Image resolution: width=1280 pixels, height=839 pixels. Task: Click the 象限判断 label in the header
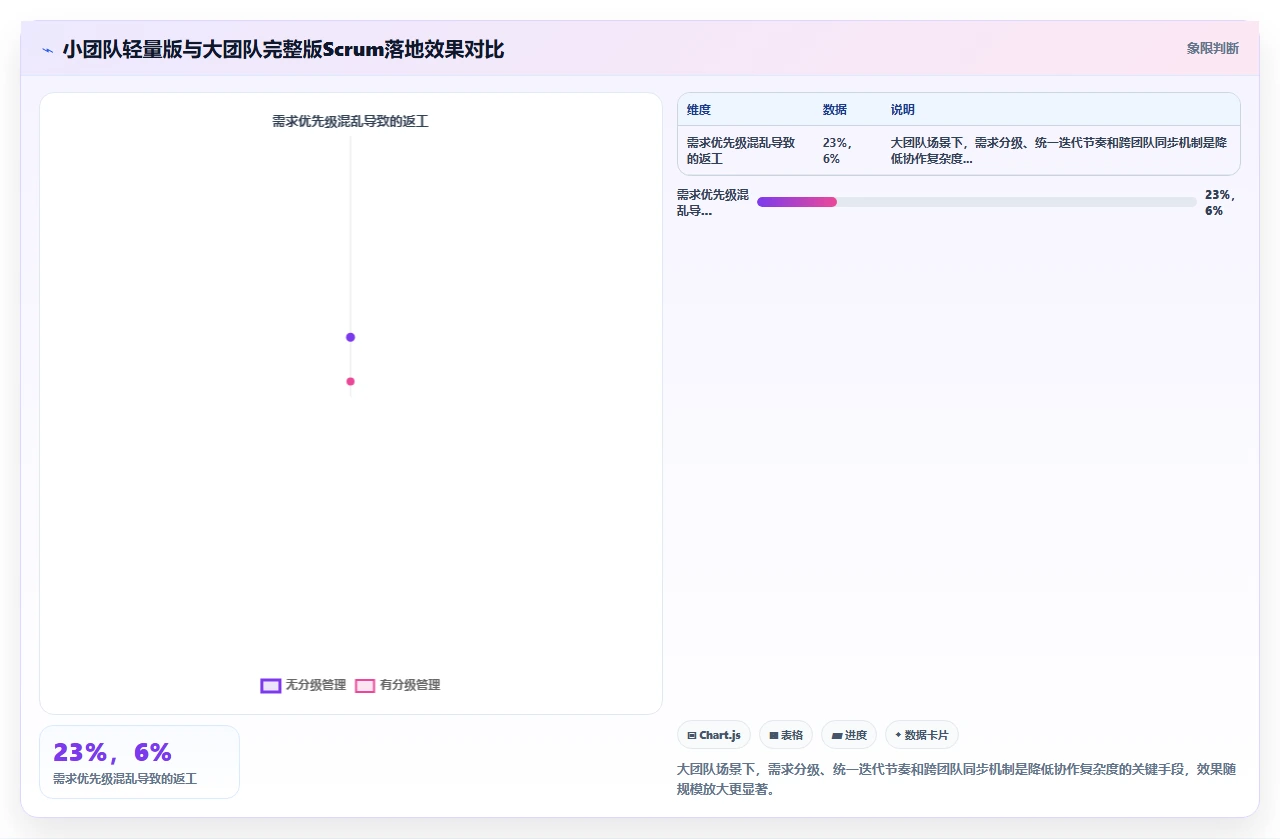pyautogui.click(x=1212, y=48)
